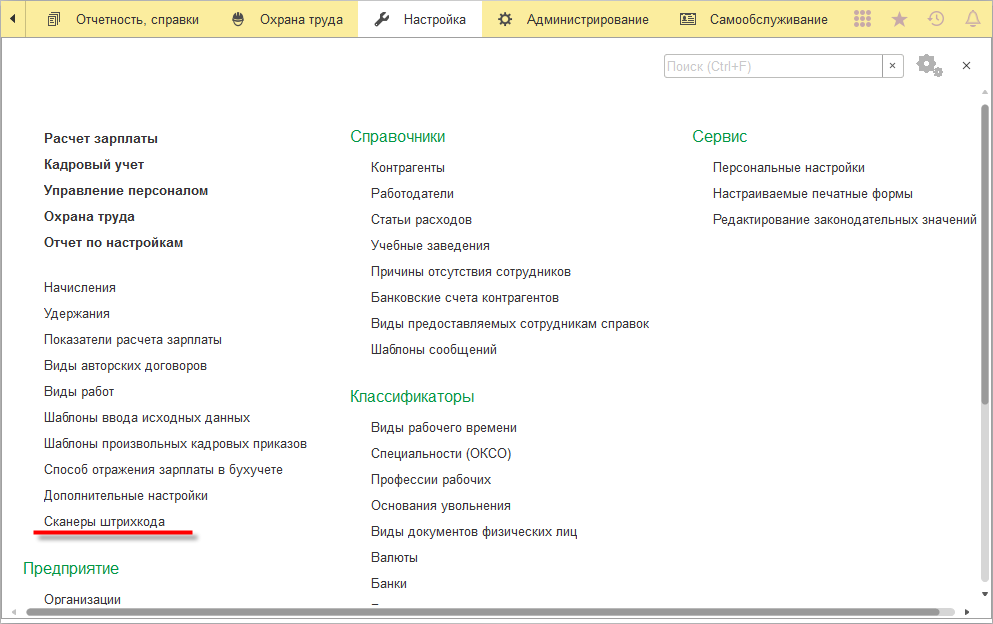Open Персональные настройки
993x624 pixels.
point(788,168)
